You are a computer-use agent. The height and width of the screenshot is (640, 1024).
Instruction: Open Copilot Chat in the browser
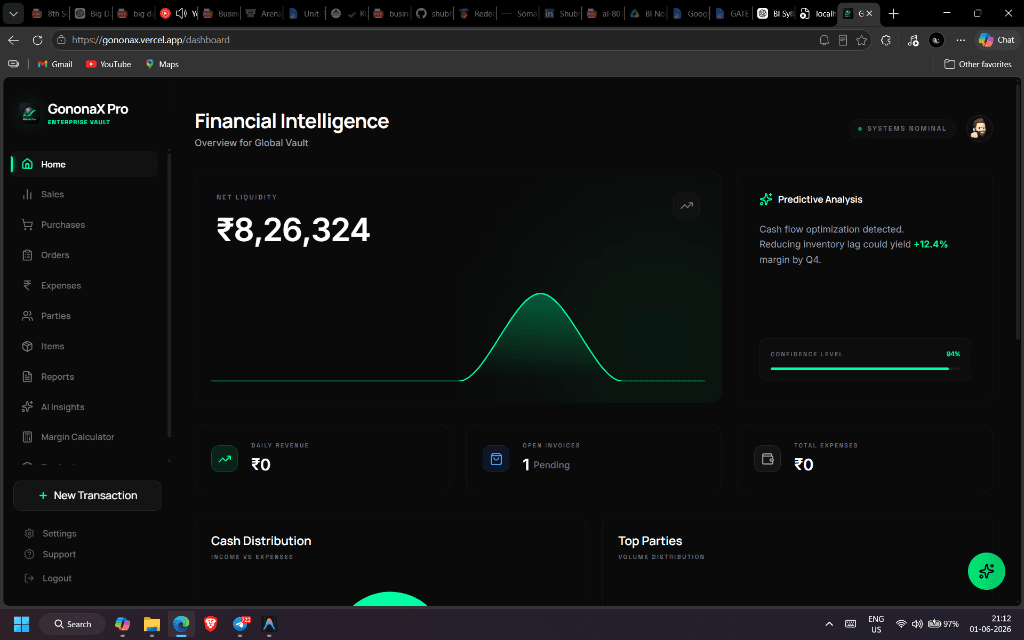click(997, 40)
